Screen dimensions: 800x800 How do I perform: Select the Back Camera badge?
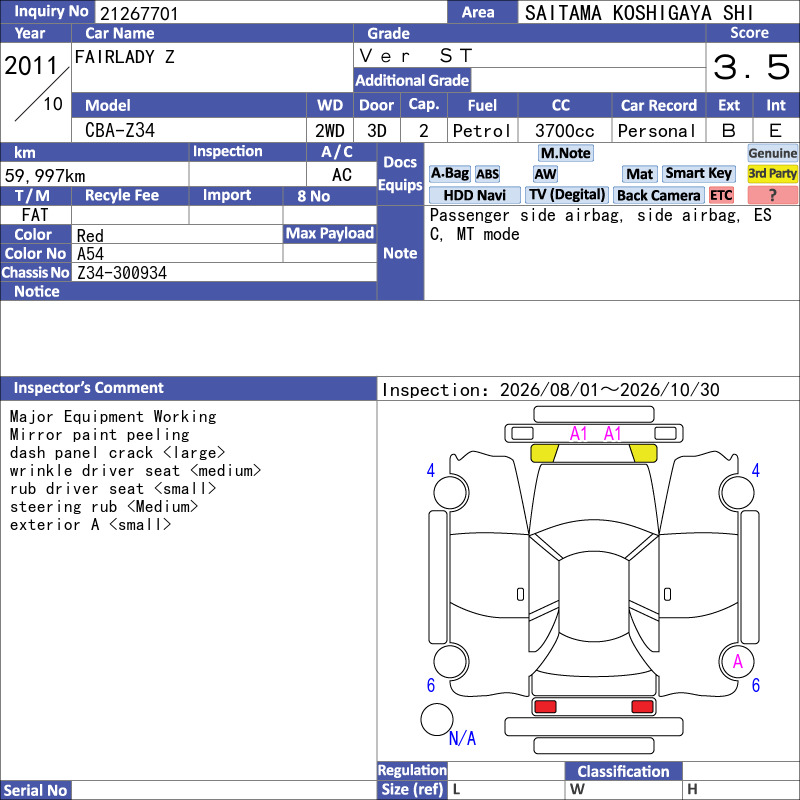point(658,195)
